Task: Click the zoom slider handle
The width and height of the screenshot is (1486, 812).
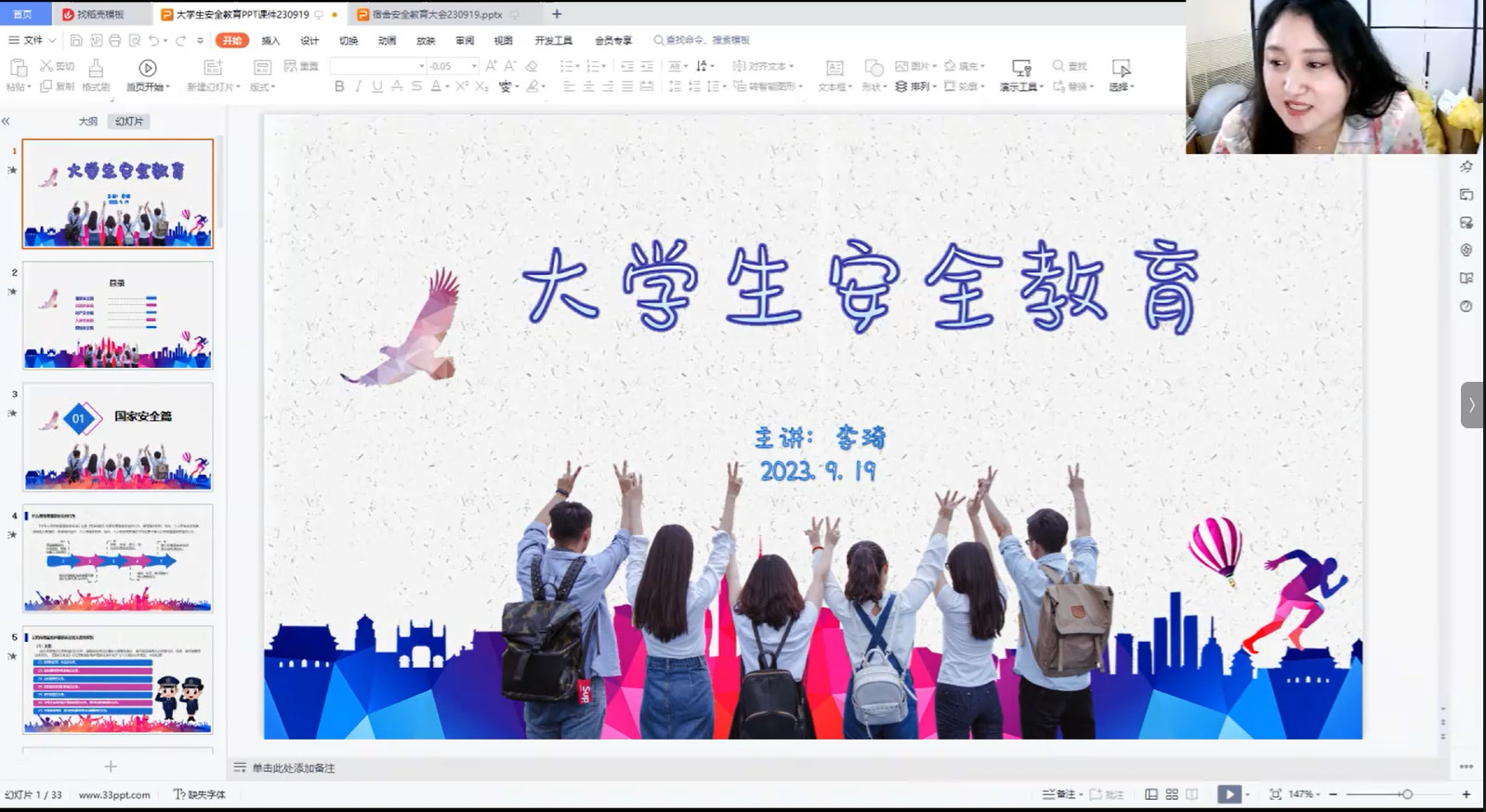Action: click(x=1407, y=794)
